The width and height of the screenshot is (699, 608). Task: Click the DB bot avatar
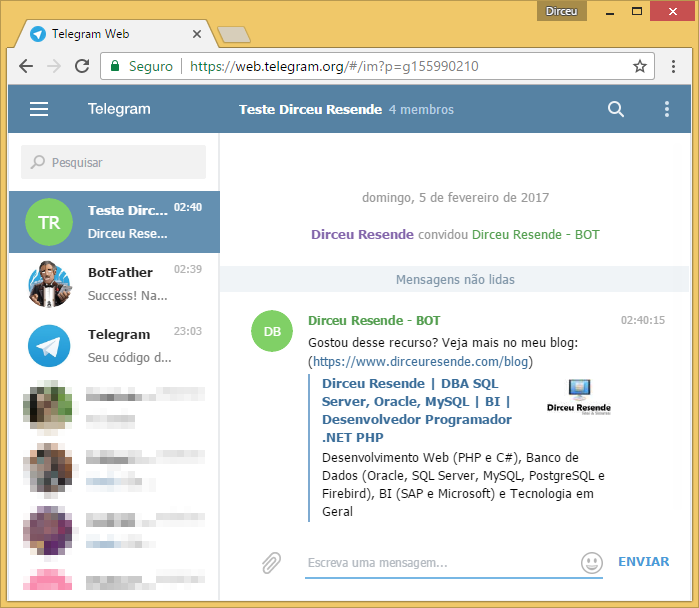[272, 331]
